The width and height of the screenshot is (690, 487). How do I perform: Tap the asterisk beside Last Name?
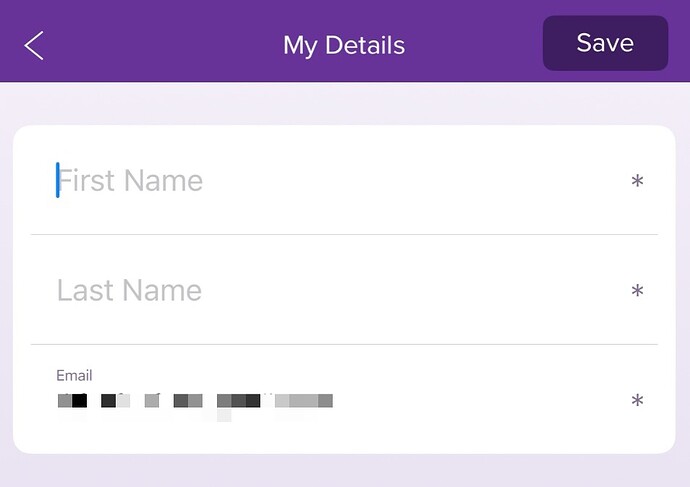pos(637,290)
